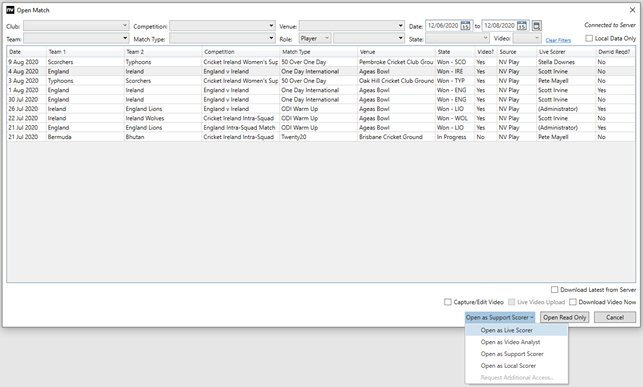Enable Capture/Edit Video checkbox
Viewport: 643px width, 387px height.
pyautogui.click(x=448, y=302)
